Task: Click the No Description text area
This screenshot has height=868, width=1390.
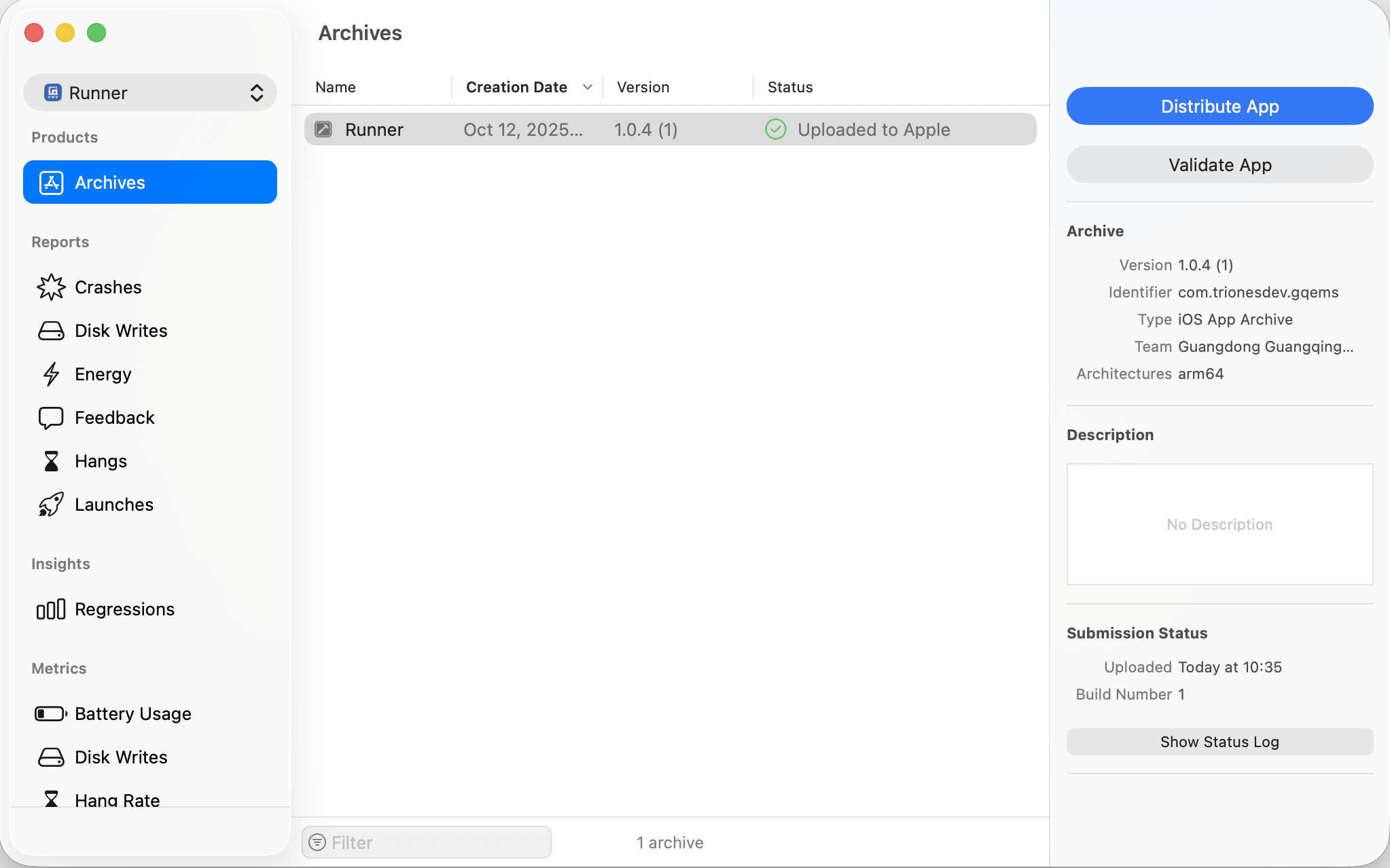Action: [1219, 524]
